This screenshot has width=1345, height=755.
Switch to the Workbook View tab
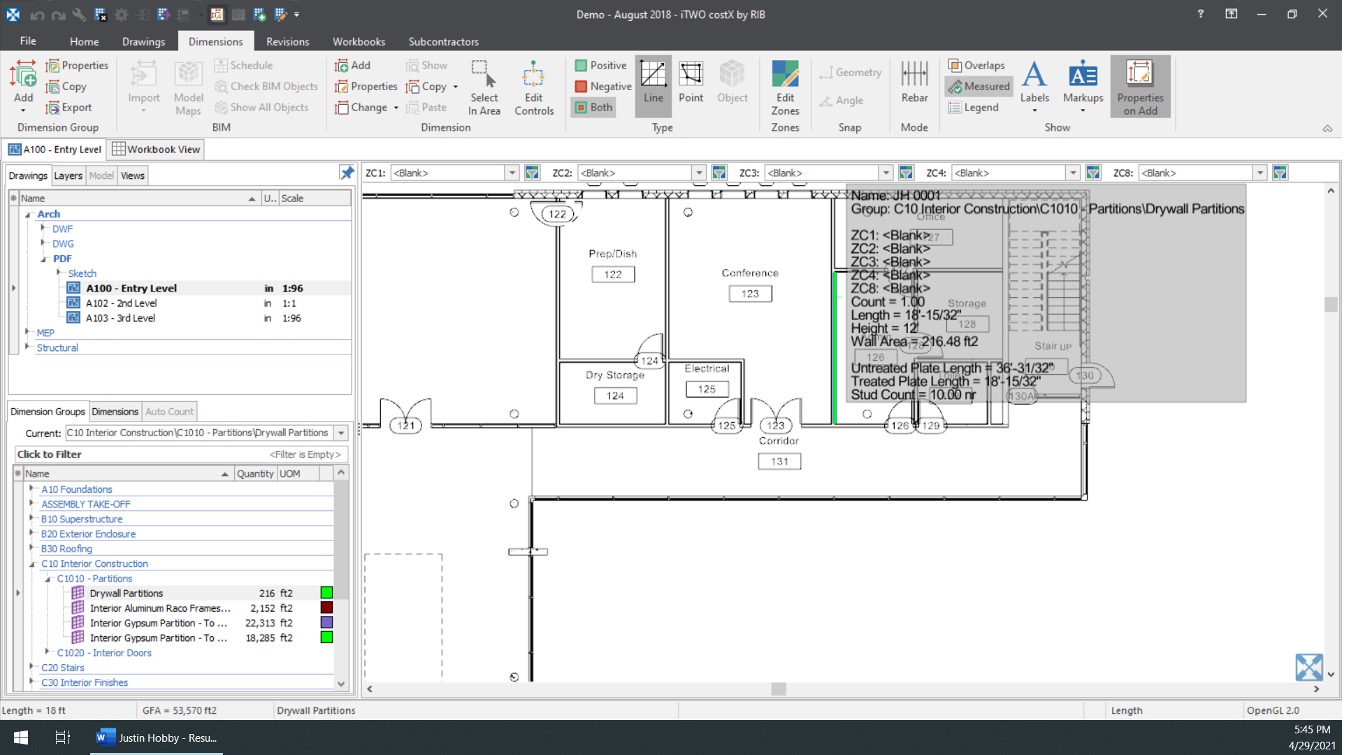(x=156, y=149)
